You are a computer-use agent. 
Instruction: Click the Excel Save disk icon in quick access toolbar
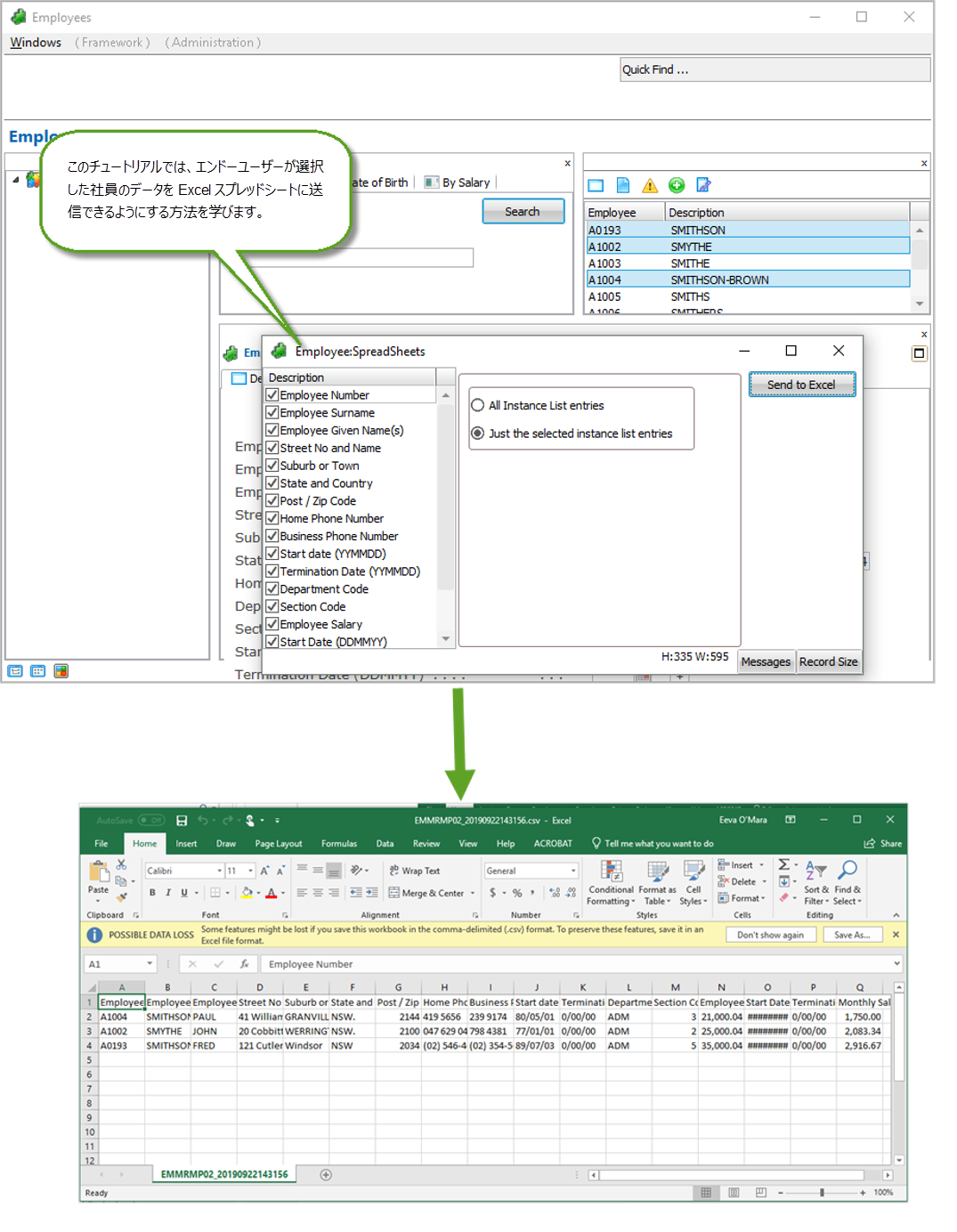pos(182,820)
